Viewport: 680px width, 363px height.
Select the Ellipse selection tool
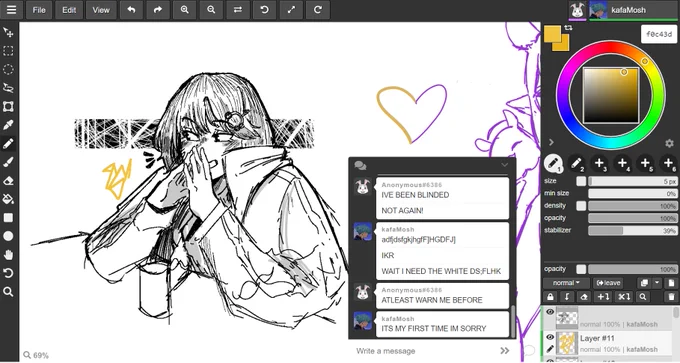(8, 69)
